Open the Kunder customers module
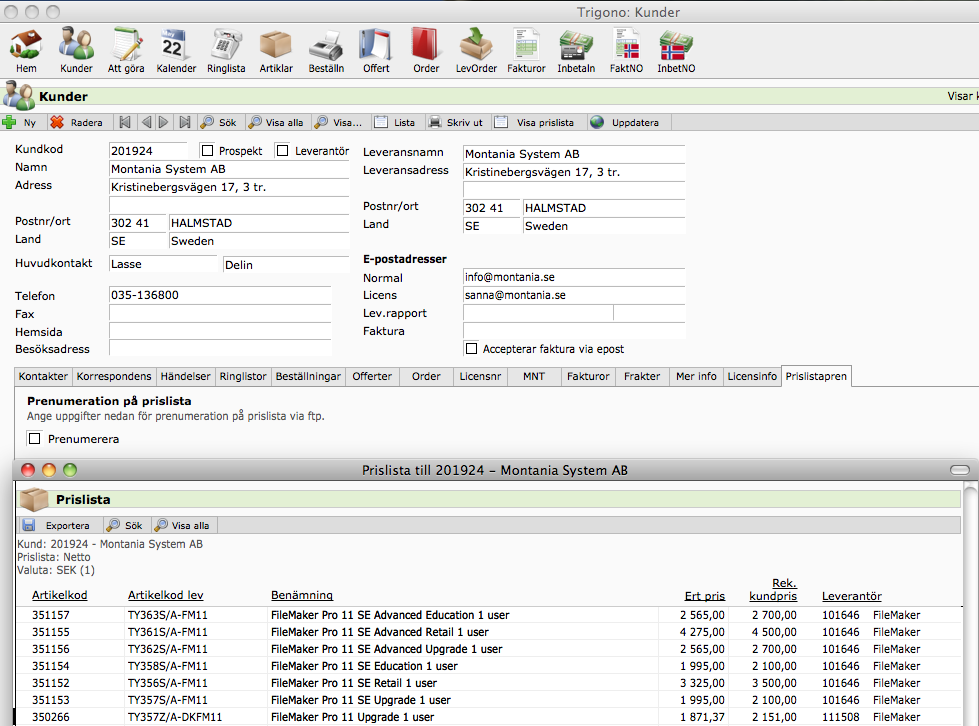979x726 pixels. 76,51
